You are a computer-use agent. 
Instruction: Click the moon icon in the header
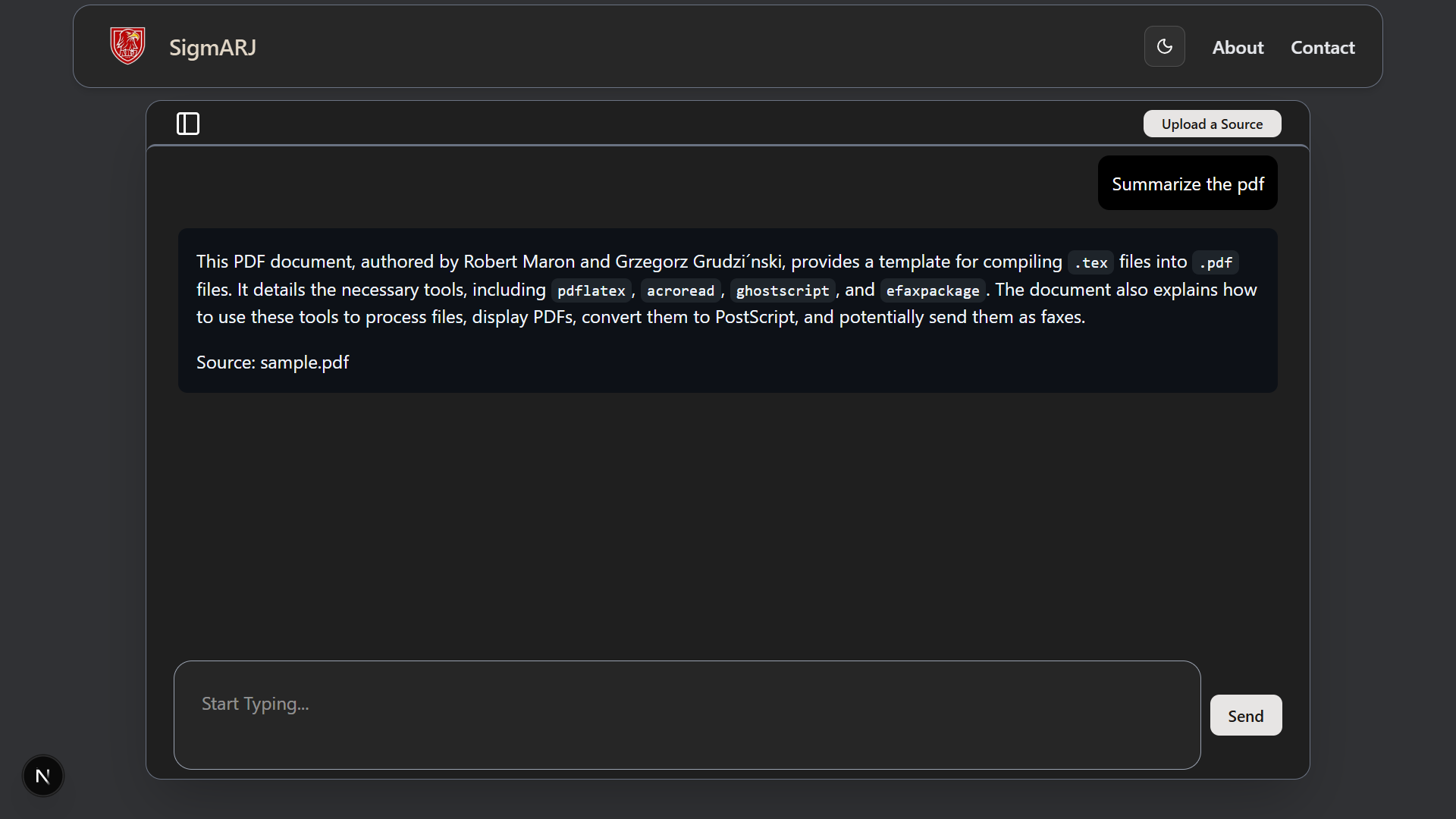coord(1165,46)
